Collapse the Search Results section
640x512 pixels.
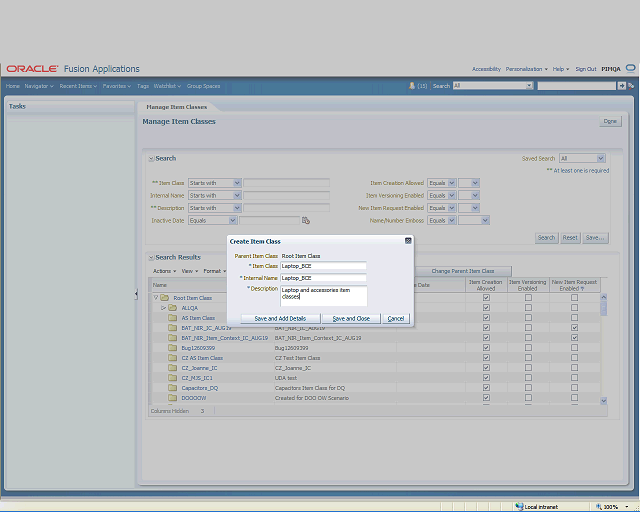click(x=151, y=258)
